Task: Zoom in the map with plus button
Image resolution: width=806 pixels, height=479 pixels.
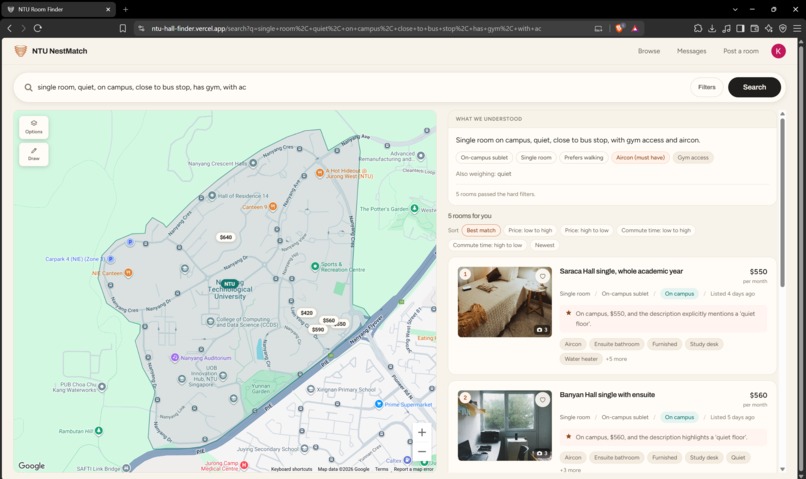Action: 422,432
